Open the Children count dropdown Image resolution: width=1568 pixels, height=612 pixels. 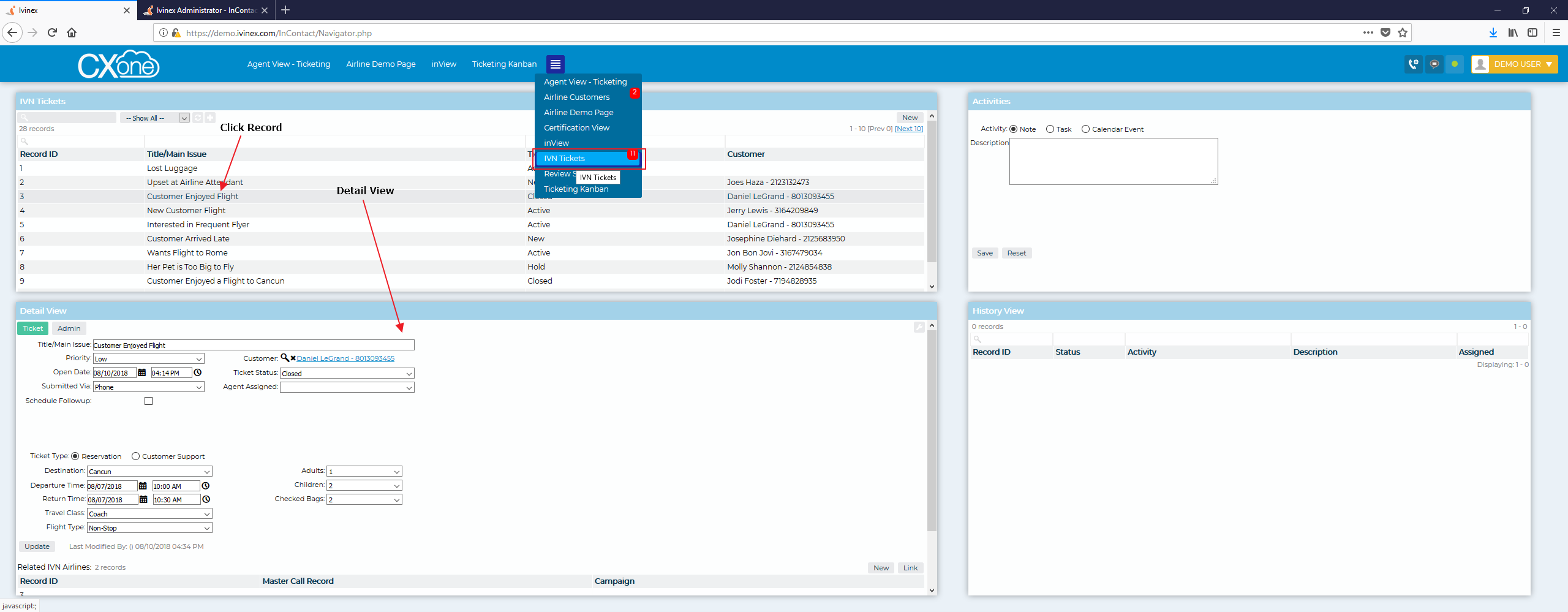364,485
